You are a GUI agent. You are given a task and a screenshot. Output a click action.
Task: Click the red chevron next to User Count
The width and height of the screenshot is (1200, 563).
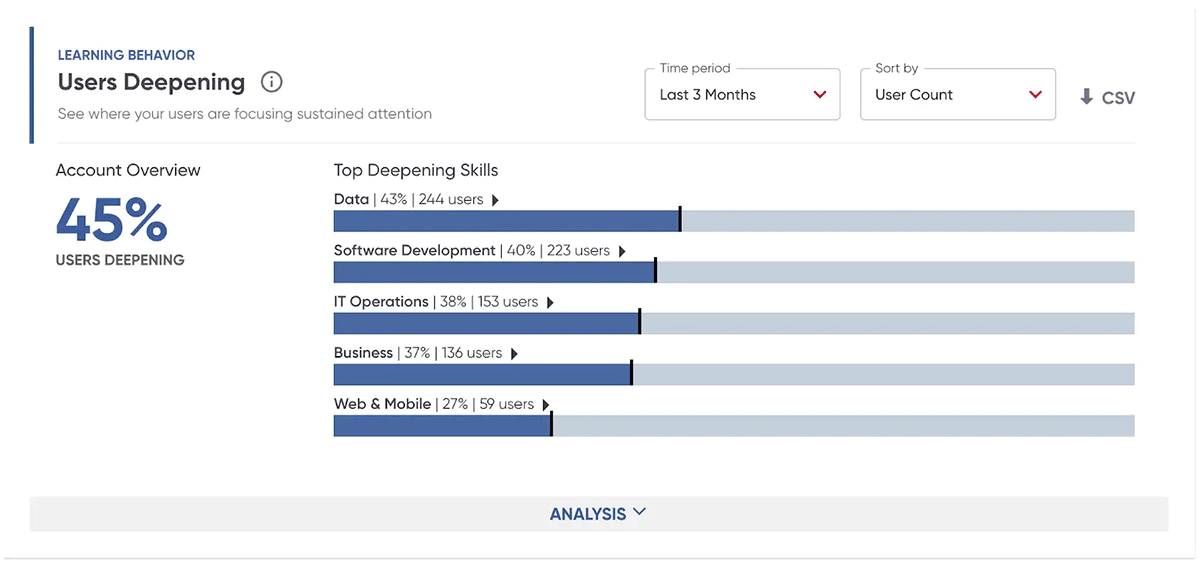point(1035,95)
